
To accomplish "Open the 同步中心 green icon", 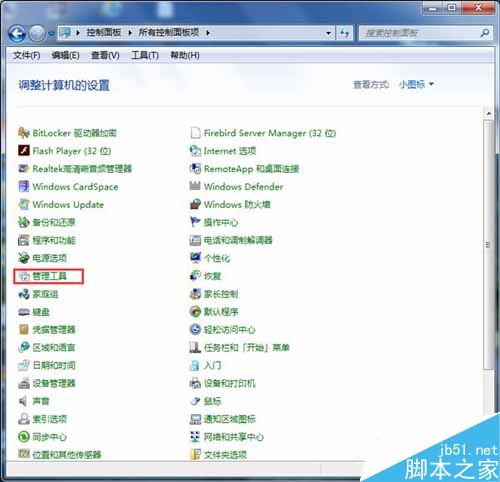I will 24,437.
